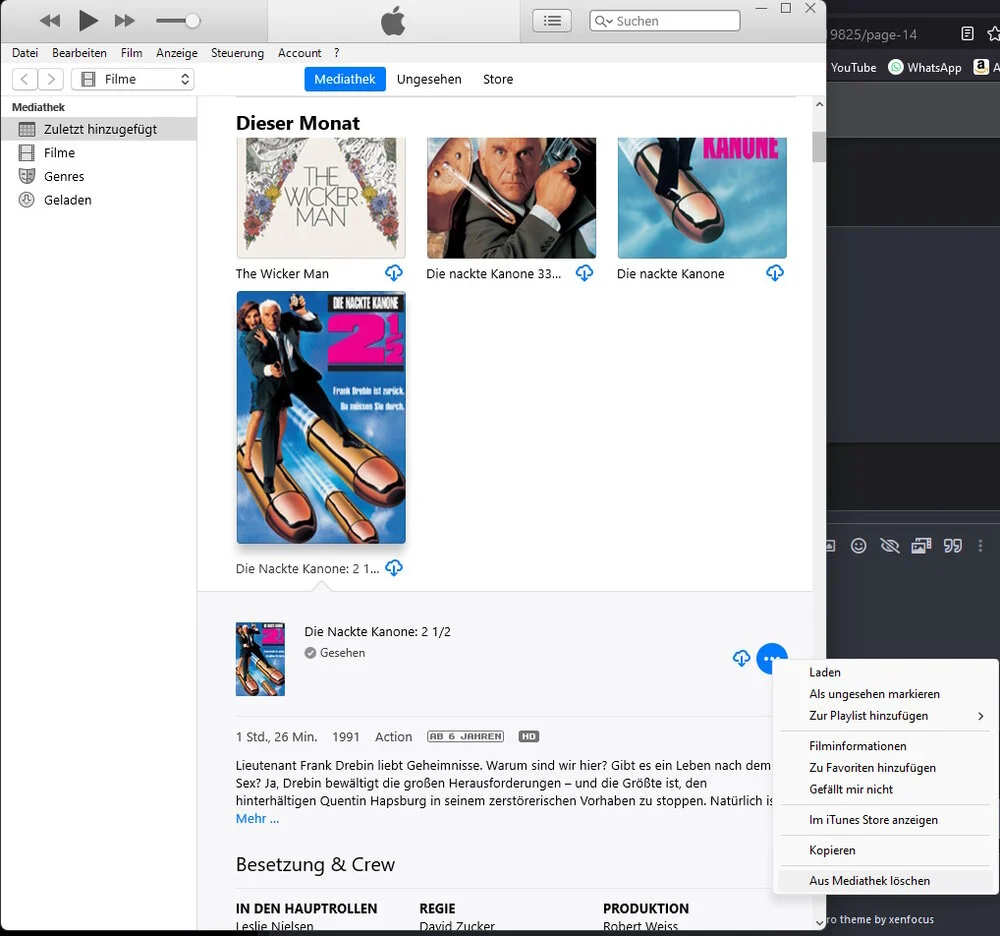
Task: Click the play button
Action: [87, 20]
